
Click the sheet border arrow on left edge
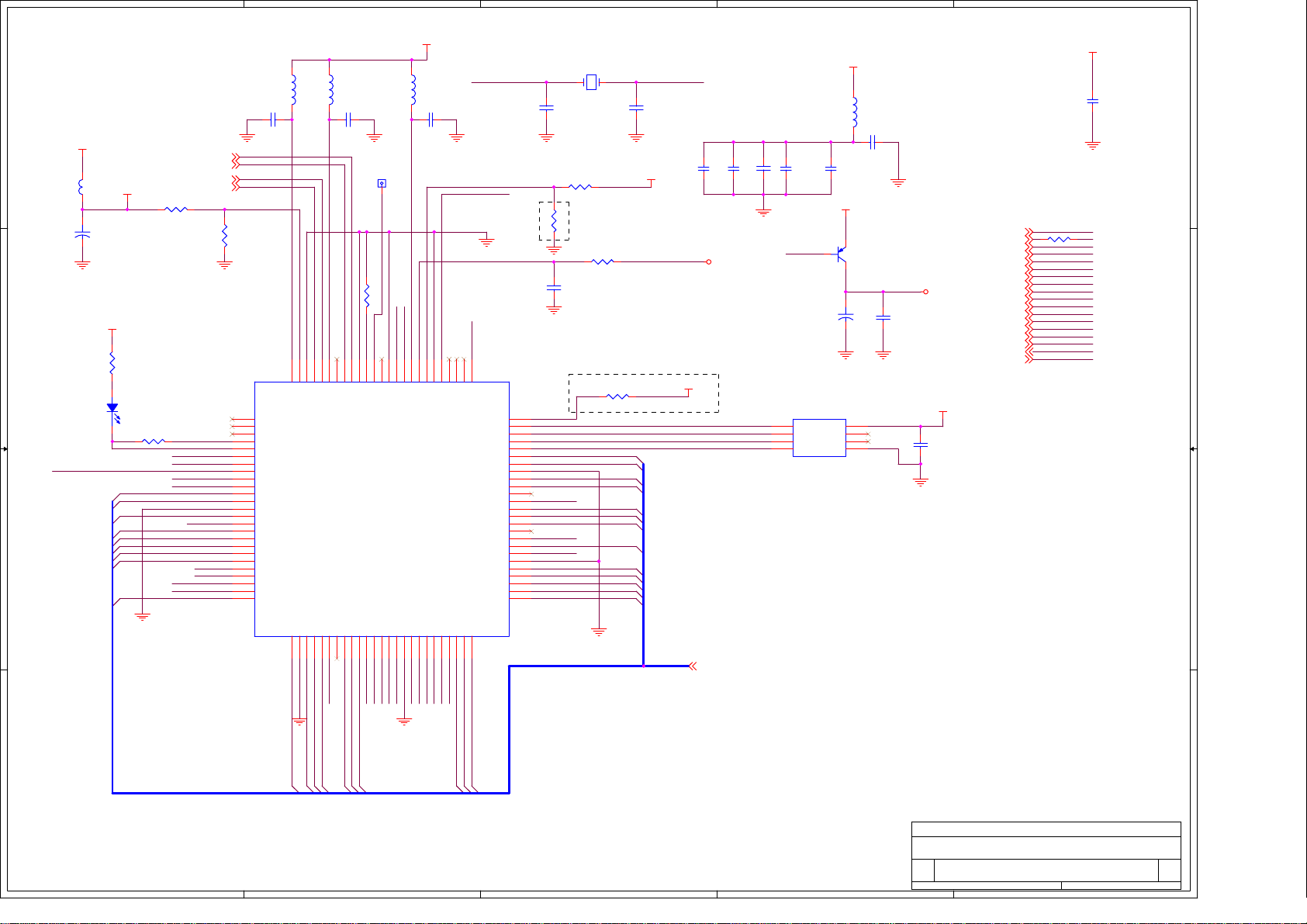click(5, 449)
